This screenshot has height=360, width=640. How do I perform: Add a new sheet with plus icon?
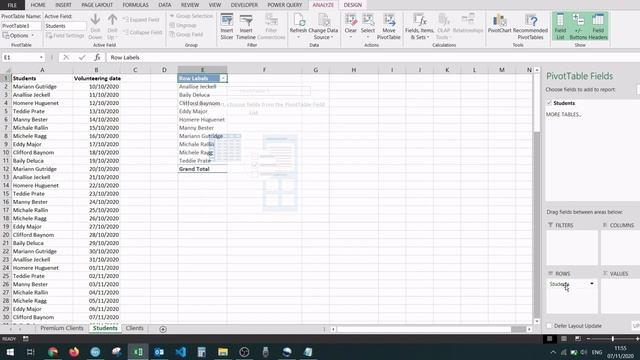[x=163, y=329]
